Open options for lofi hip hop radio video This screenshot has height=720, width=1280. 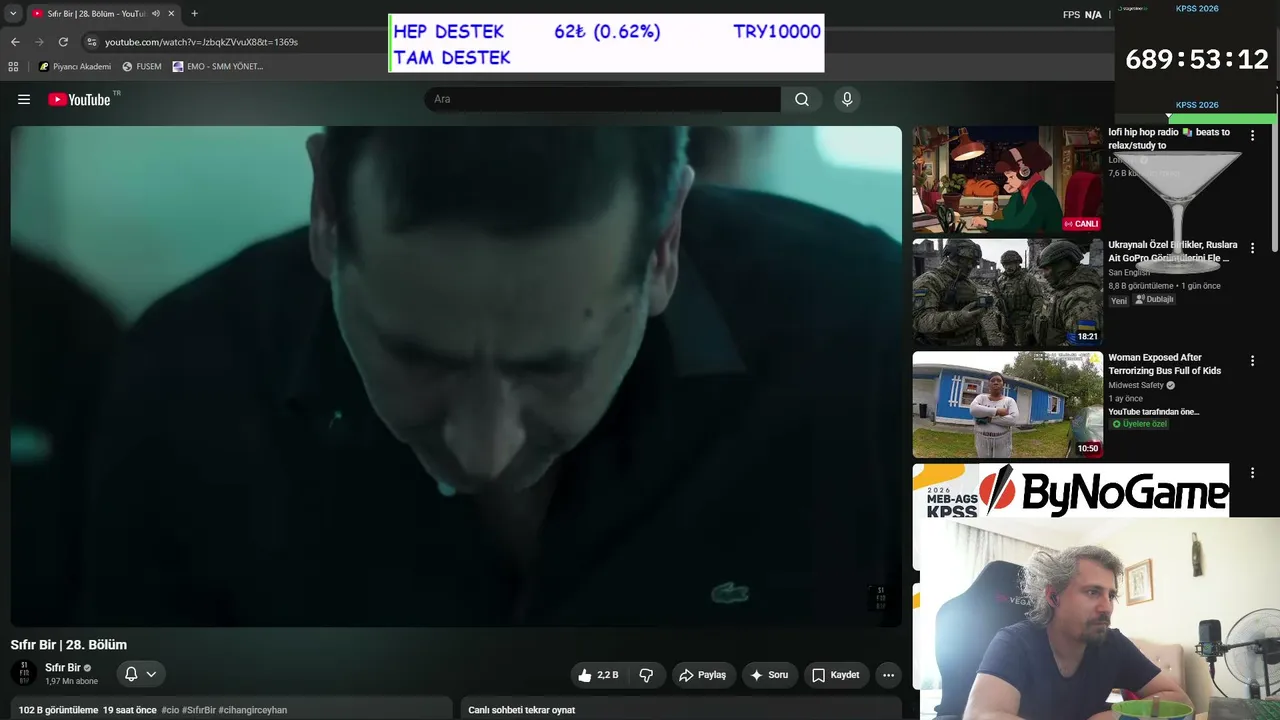point(1252,135)
